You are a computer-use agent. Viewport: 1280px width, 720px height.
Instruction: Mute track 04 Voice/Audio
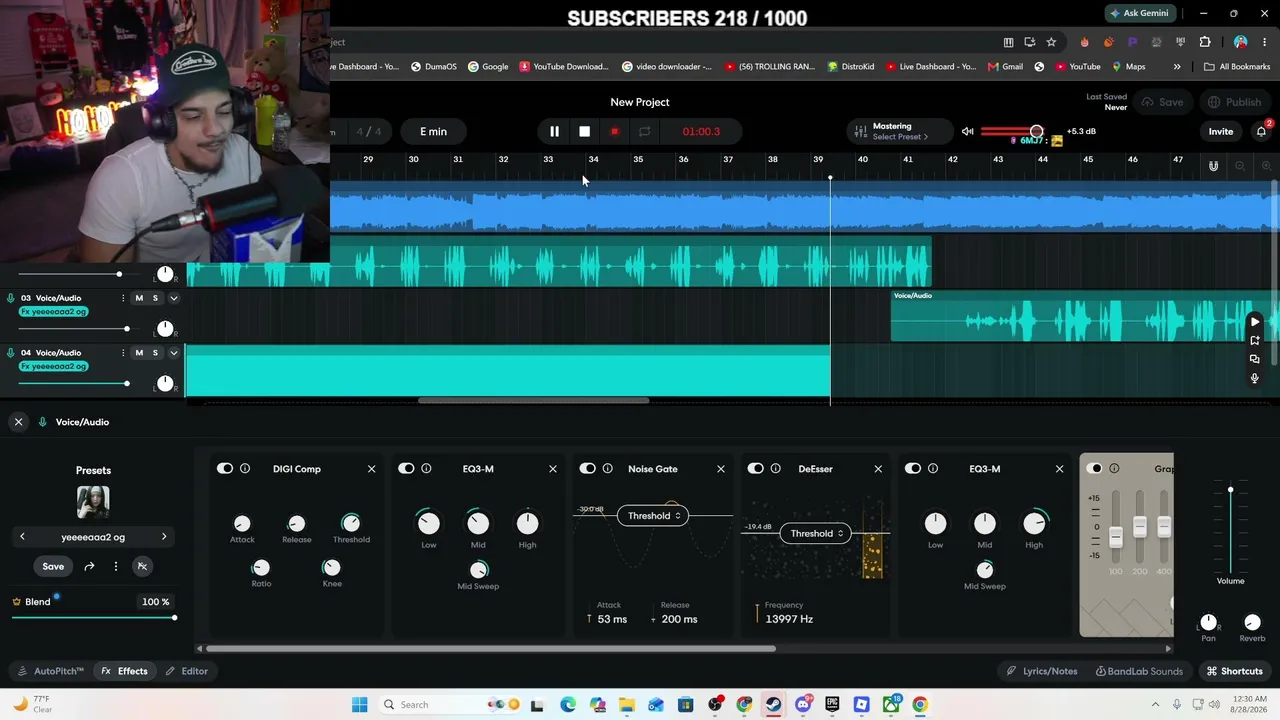click(x=139, y=352)
